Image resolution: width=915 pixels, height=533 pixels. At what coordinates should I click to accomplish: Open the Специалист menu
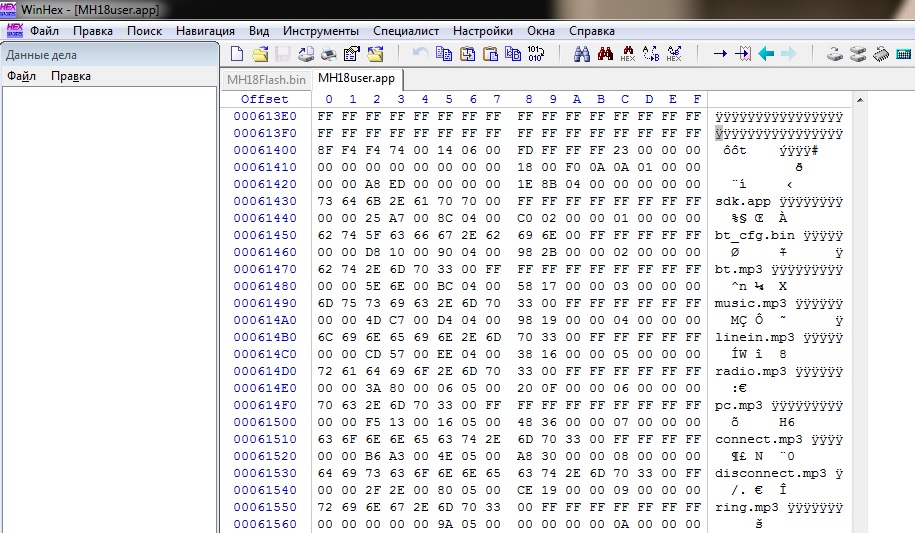406,31
